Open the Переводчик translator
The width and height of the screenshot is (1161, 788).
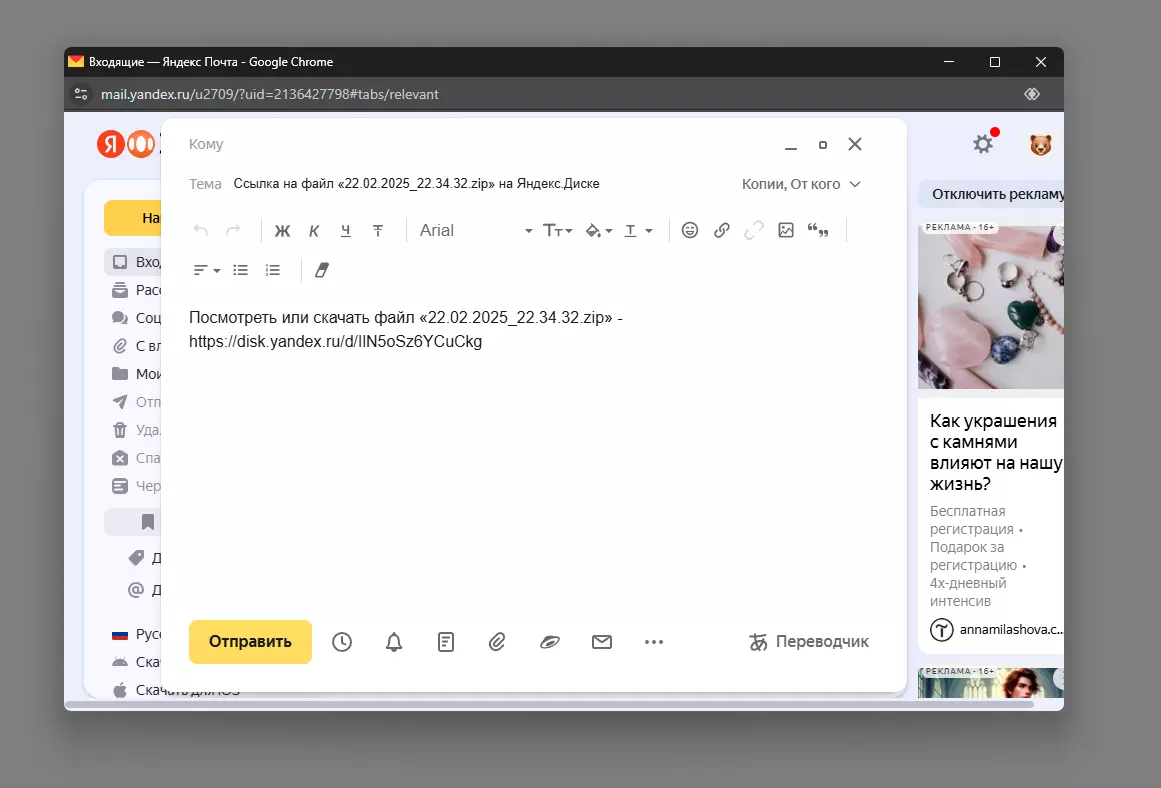(809, 642)
